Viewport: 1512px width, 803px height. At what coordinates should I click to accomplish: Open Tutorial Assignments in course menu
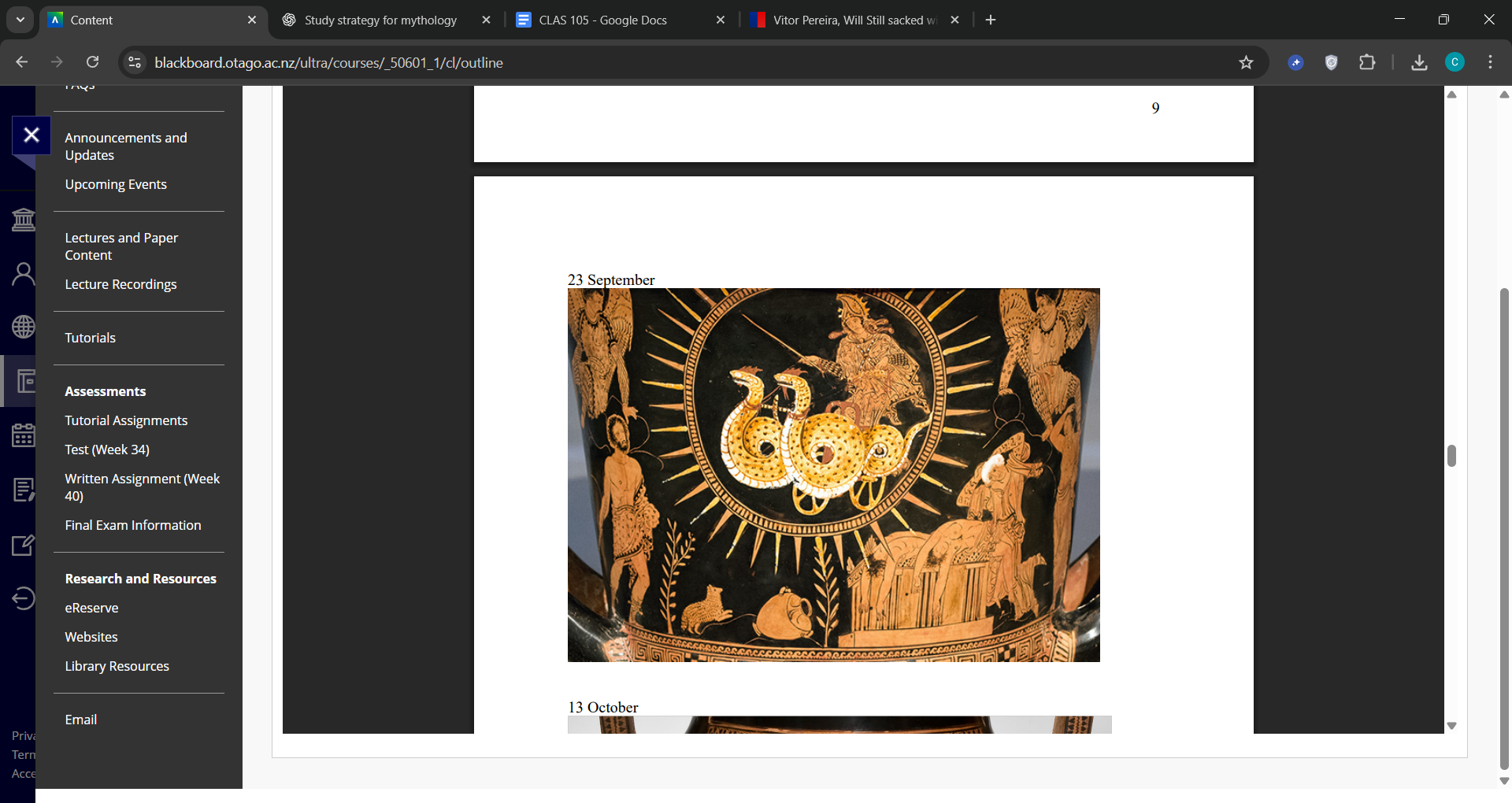pyautogui.click(x=126, y=420)
